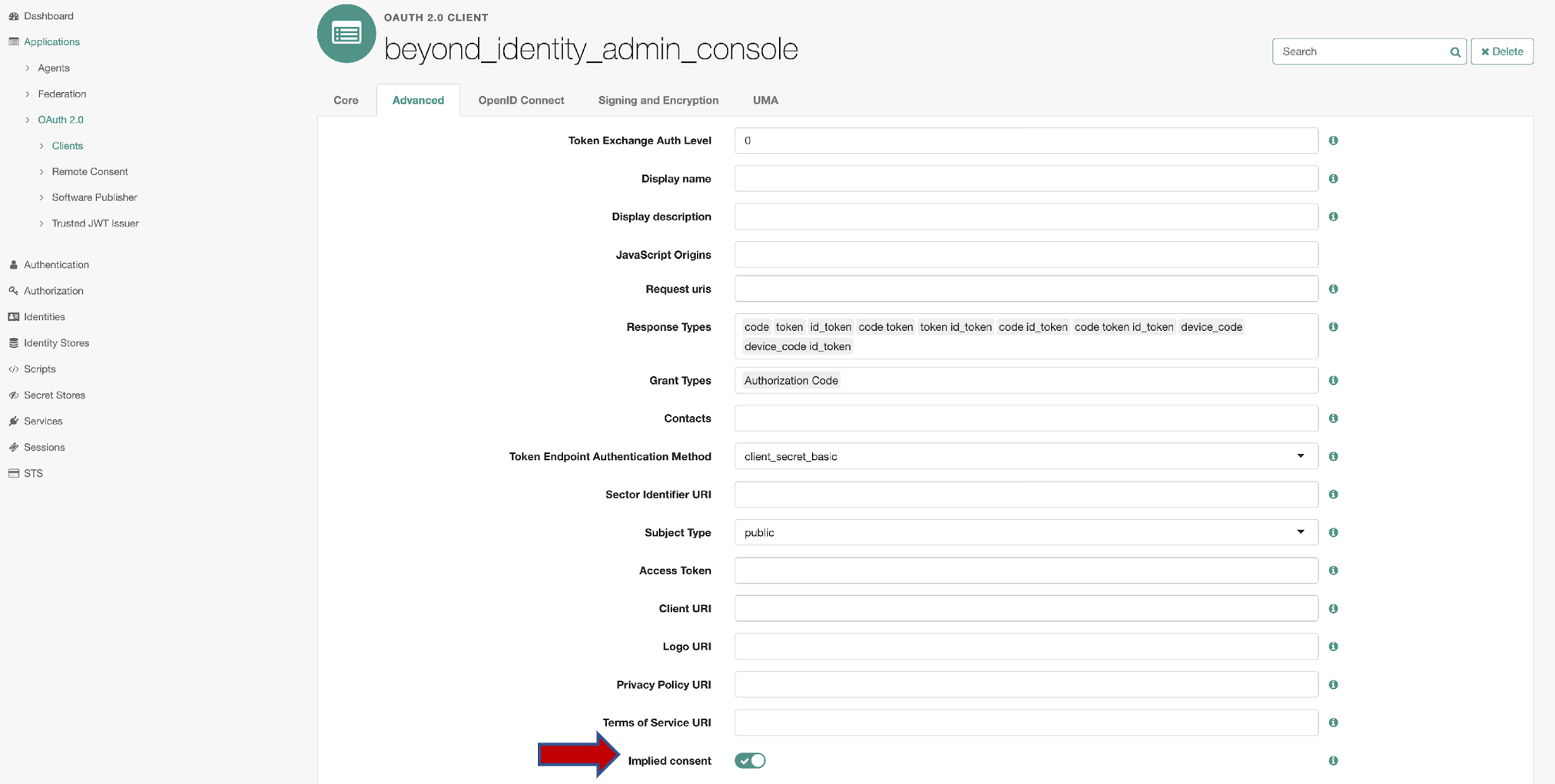
Task: Collapse the OAuth 2.0 tree item
Action: point(28,121)
